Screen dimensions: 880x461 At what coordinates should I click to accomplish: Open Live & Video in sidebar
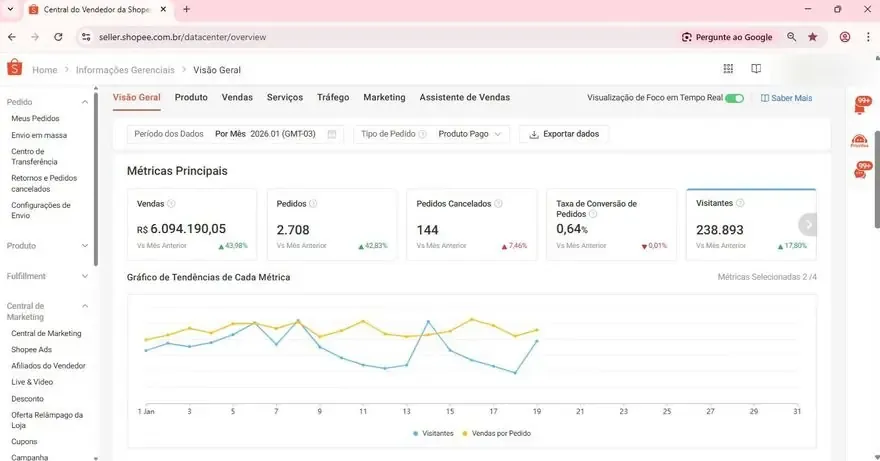(32, 382)
